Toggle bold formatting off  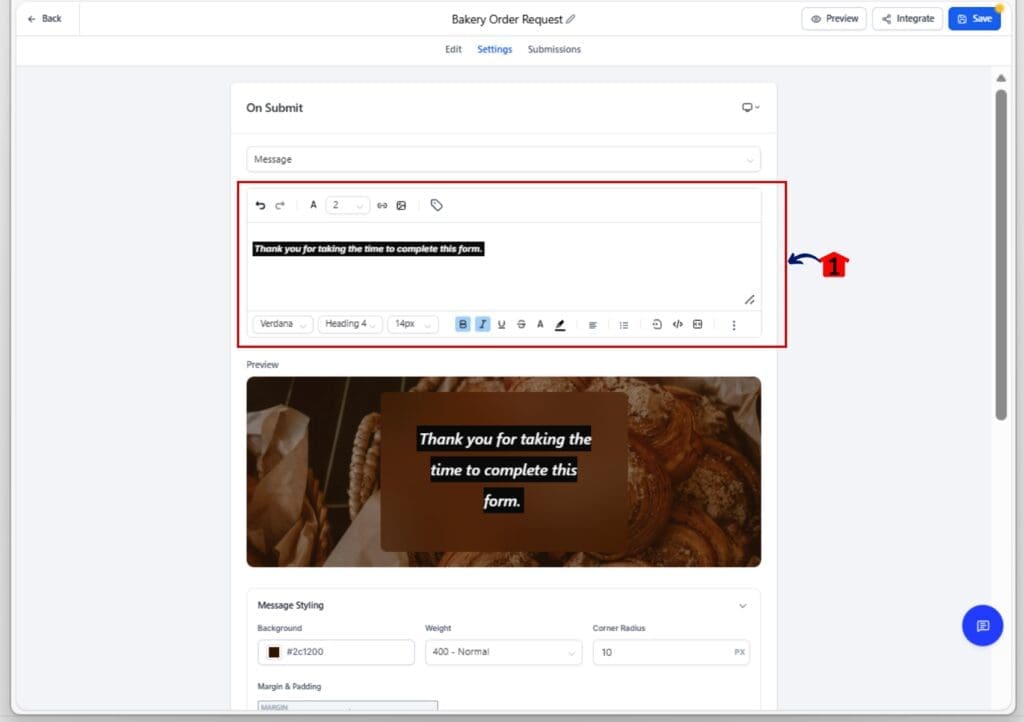462,324
